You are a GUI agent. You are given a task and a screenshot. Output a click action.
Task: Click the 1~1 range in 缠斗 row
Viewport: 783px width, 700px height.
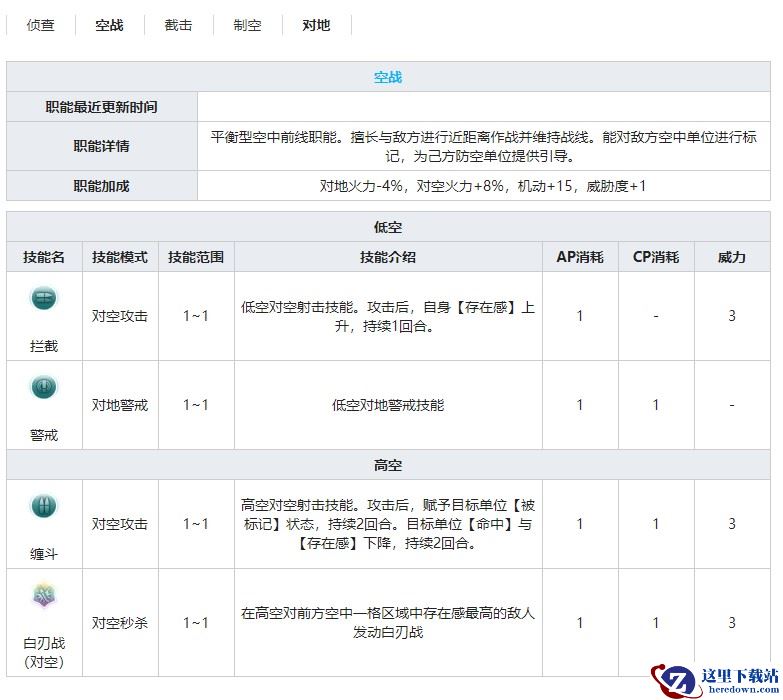196,524
